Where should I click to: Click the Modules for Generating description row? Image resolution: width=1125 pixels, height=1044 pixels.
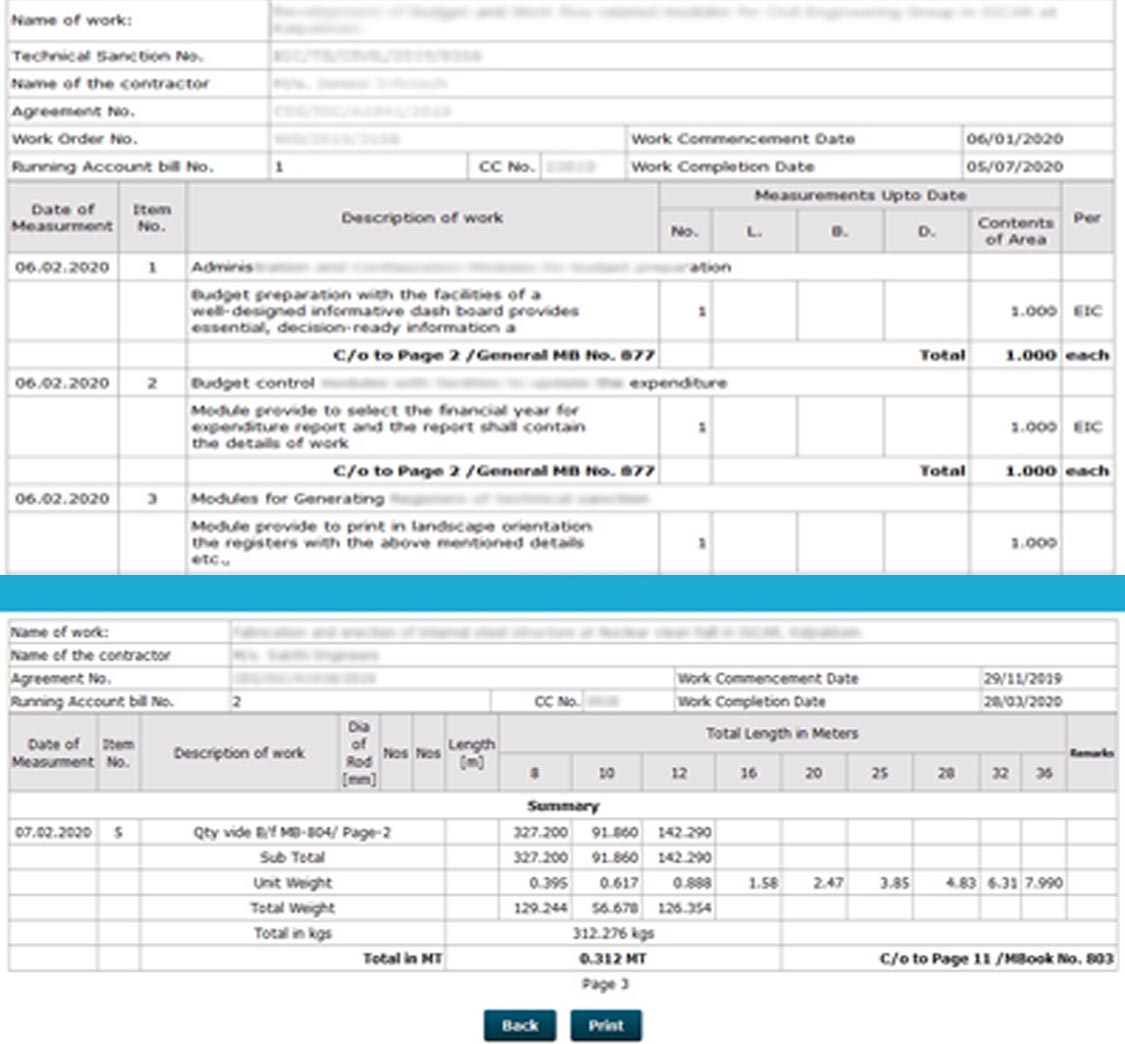420,498
